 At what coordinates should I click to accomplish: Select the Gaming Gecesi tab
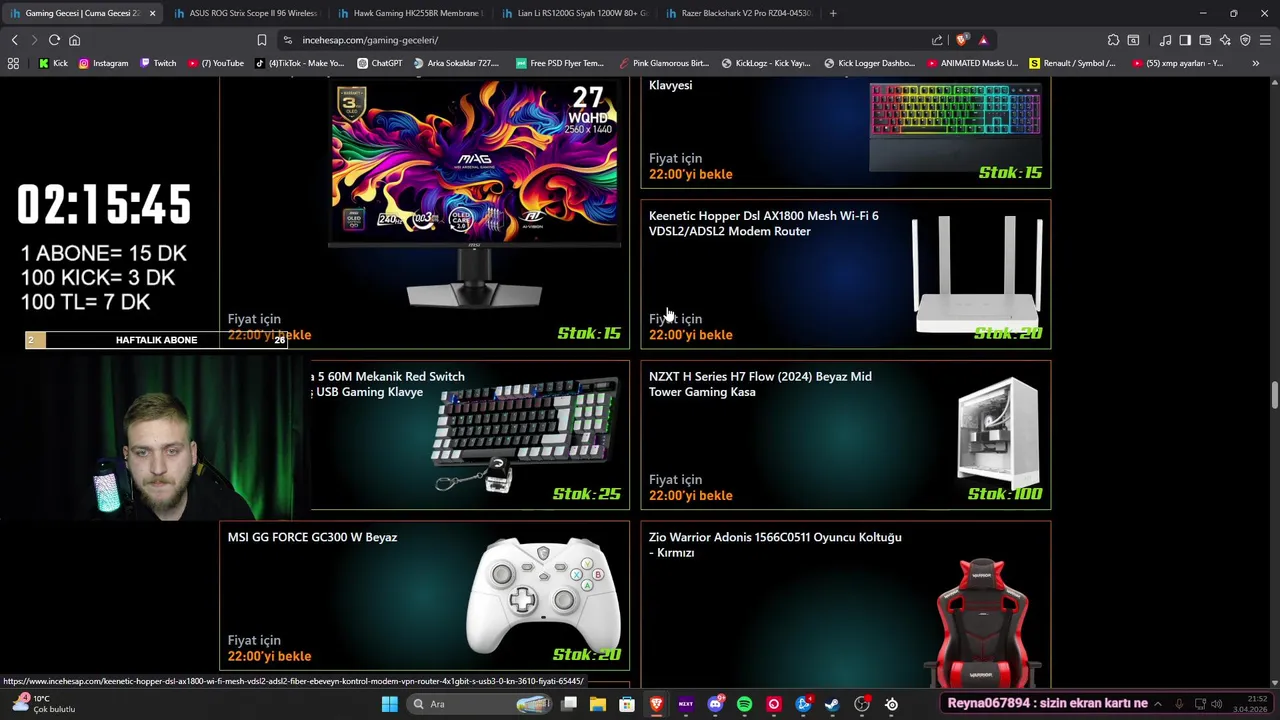click(80, 13)
